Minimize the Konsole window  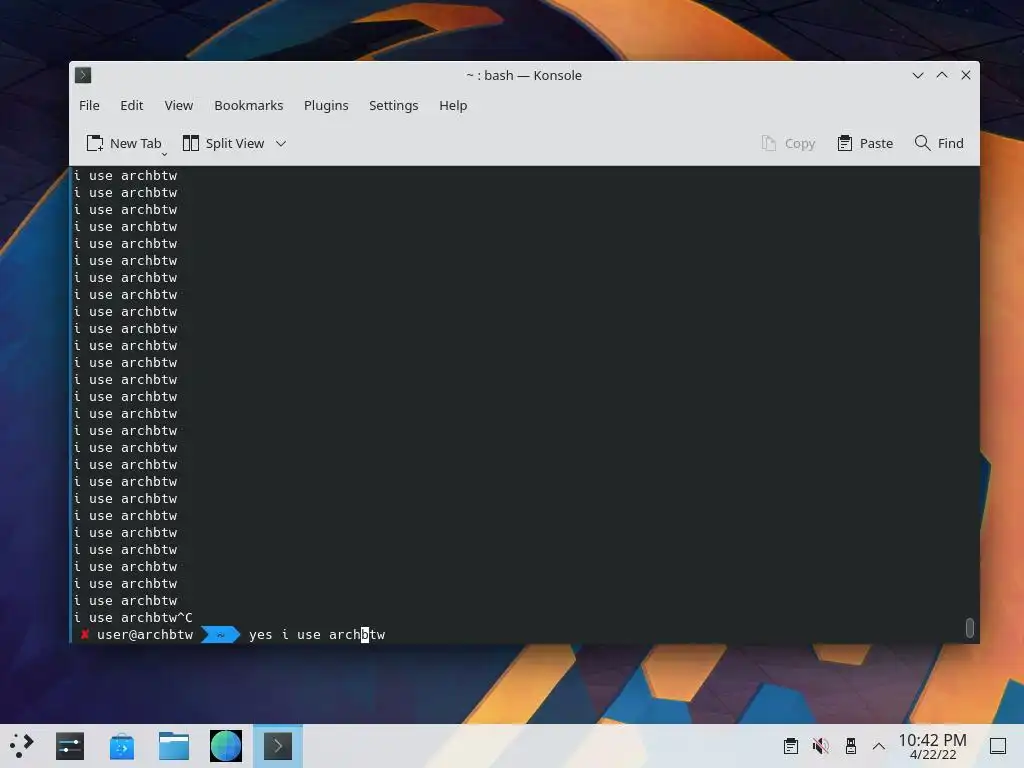point(918,75)
